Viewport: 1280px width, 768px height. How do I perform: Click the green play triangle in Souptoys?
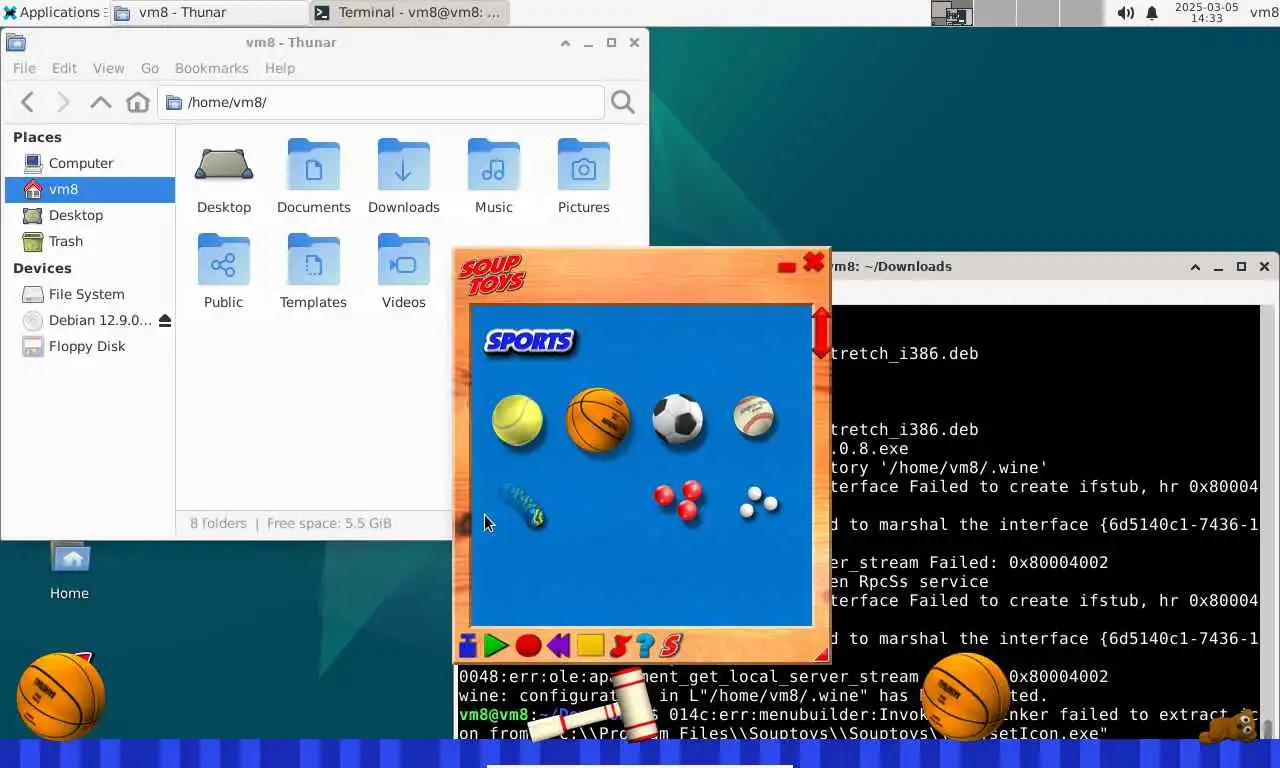point(496,646)
